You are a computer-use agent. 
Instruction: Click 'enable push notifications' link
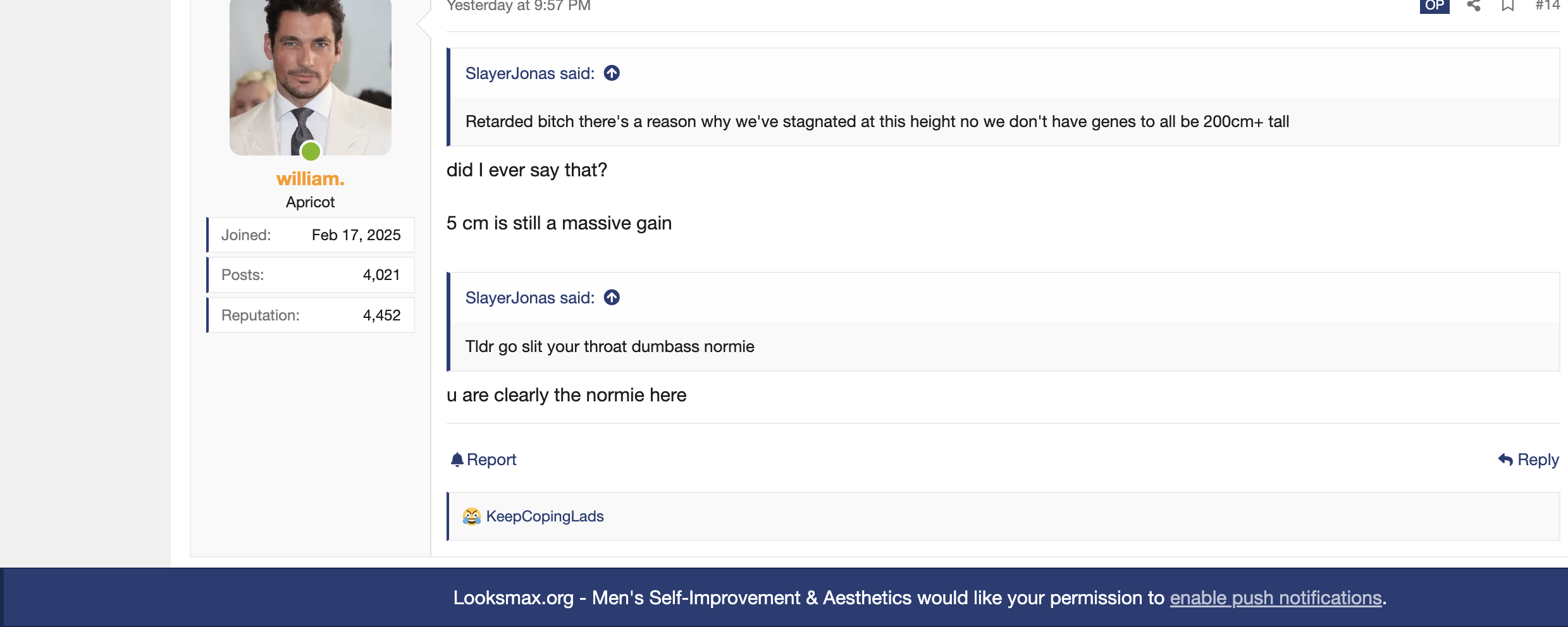click(1275, 598)
